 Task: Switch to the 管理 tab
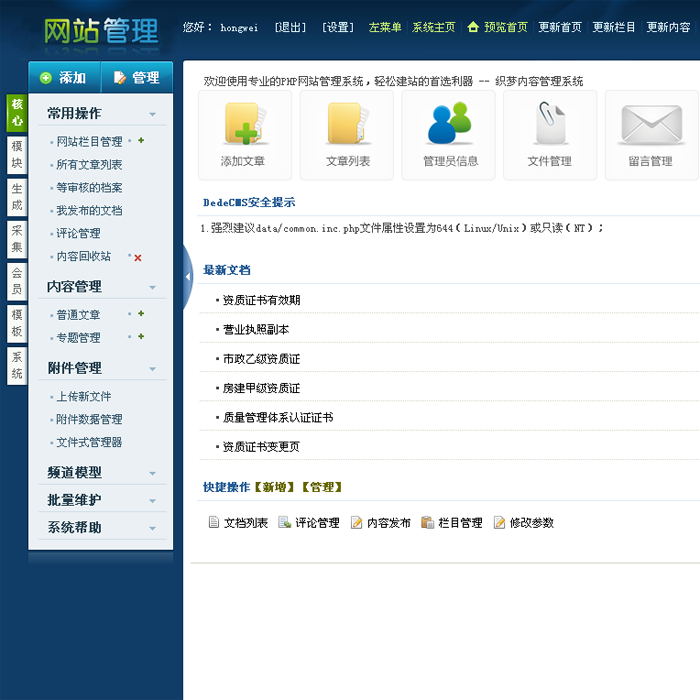[x=137, y=77]
